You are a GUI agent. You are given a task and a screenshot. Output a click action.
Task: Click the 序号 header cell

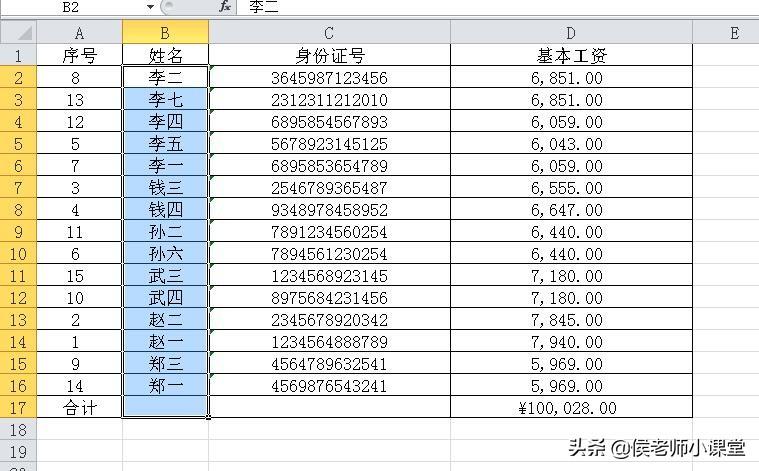(x=79, y=55)
